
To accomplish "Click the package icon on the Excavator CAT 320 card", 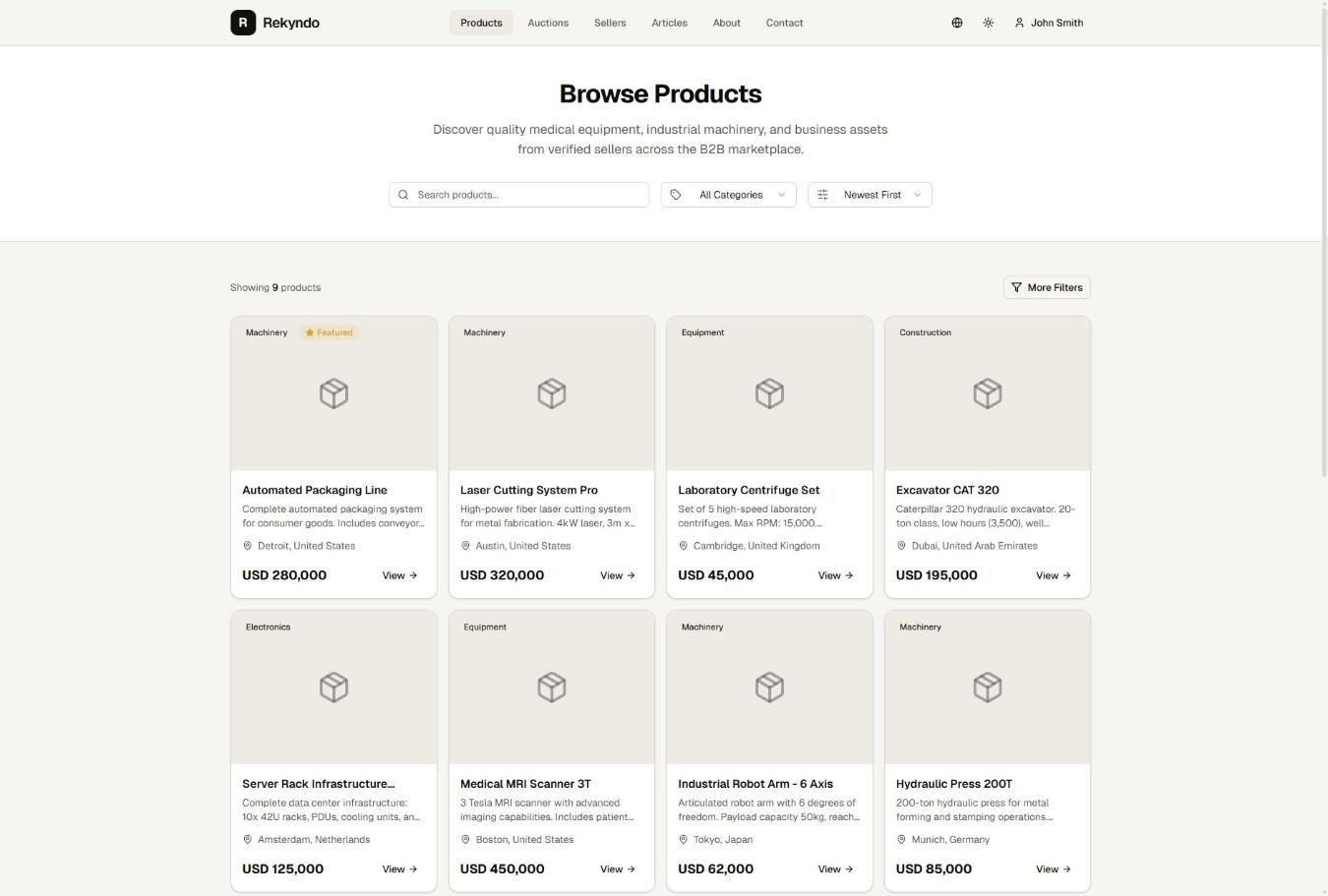I will [988, 392].
